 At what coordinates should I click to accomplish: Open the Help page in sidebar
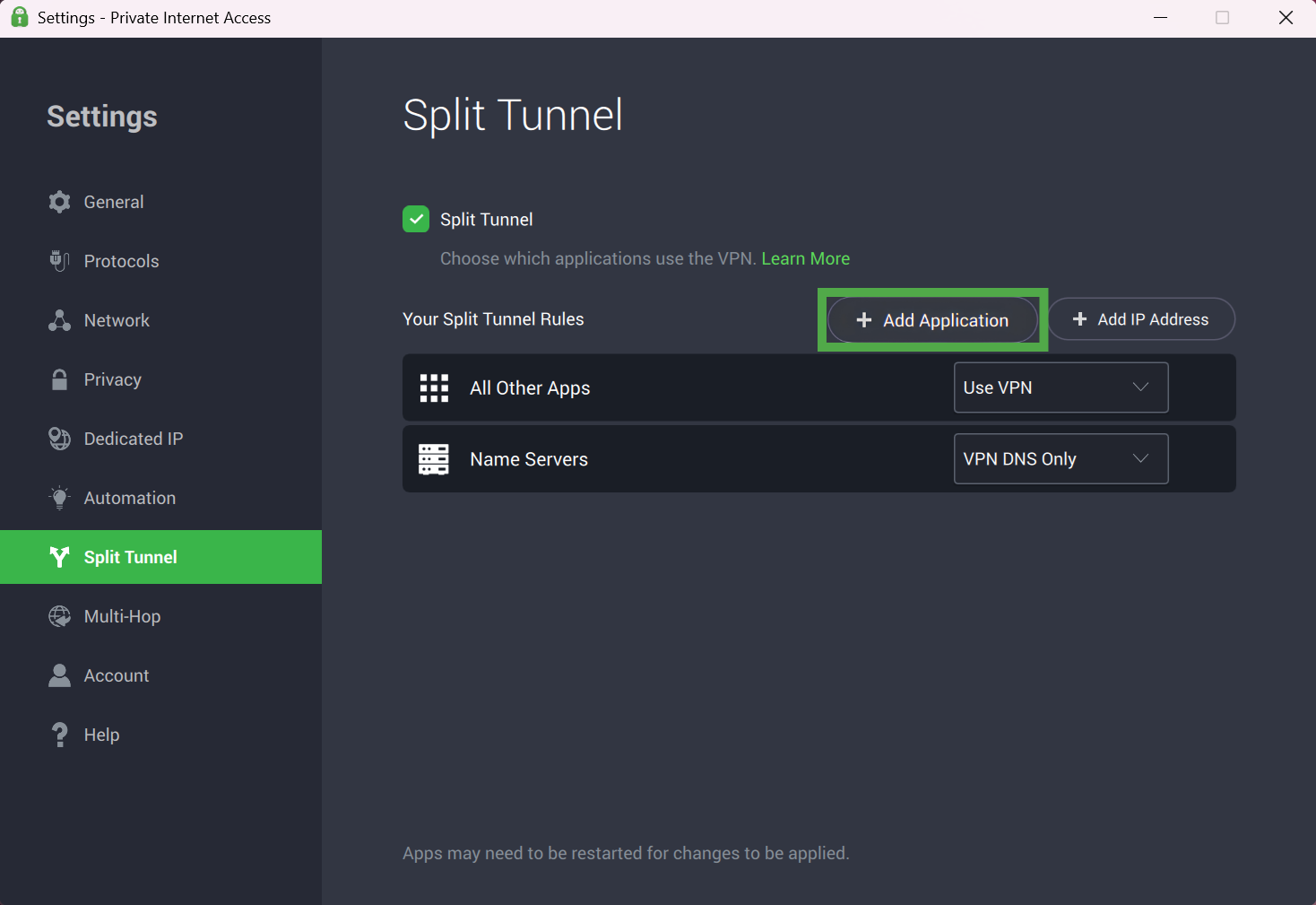tap(160, 735)
